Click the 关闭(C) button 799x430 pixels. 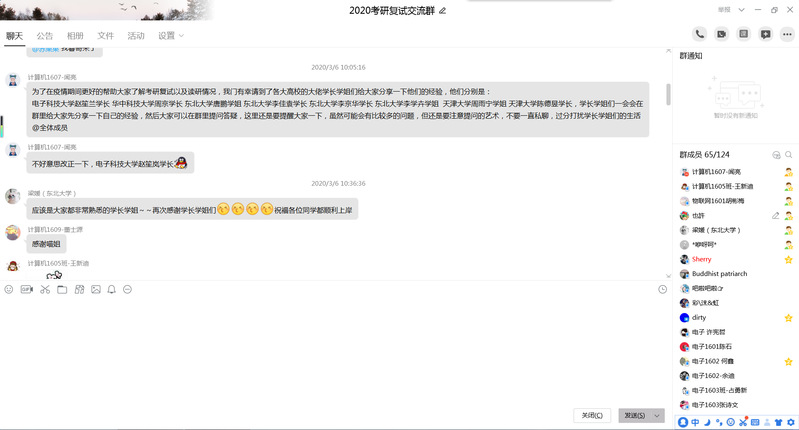(x=592, y=415)
